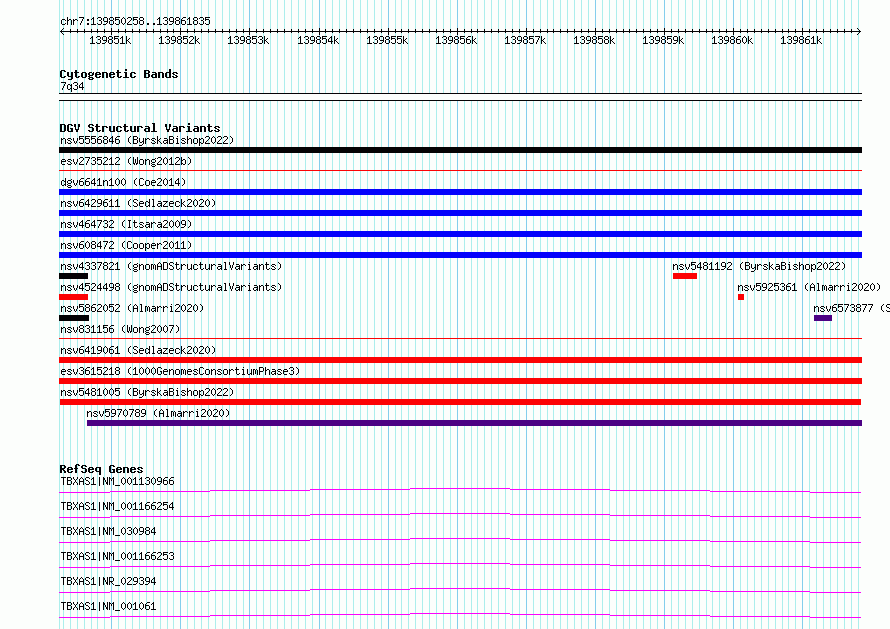Open nsv4337821 (gnomADStructuralVariants) label
The width and height of the screenshot is (890, 629).
(x=171, y=266)
